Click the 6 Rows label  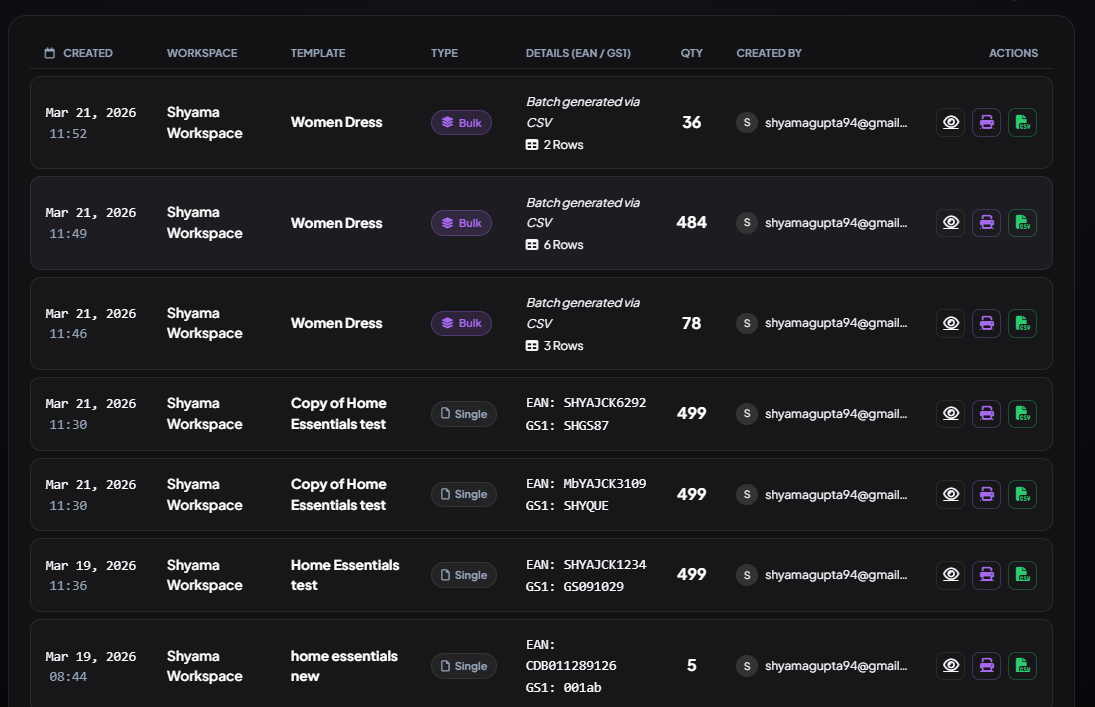pos(564,245)
